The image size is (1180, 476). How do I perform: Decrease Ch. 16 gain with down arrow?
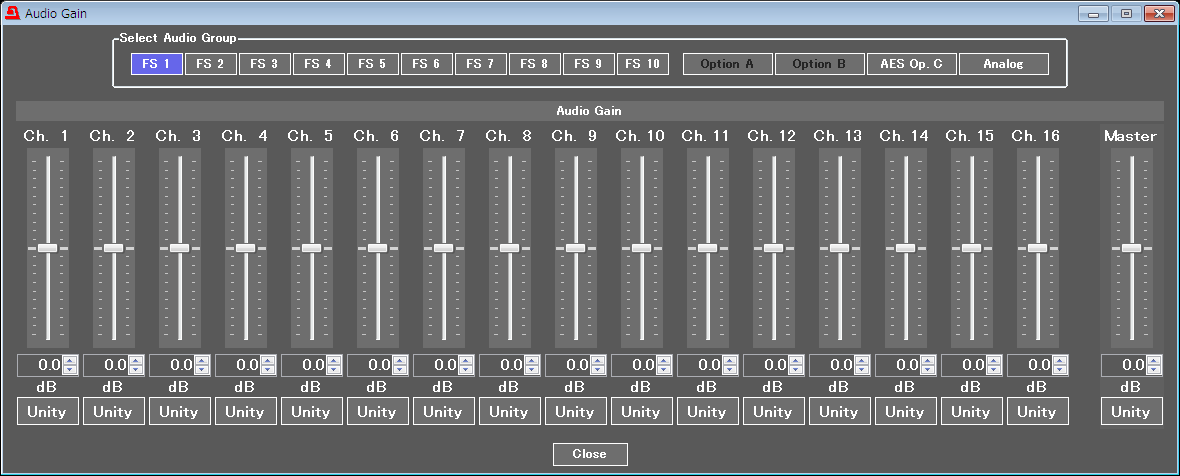point(1060,370)
